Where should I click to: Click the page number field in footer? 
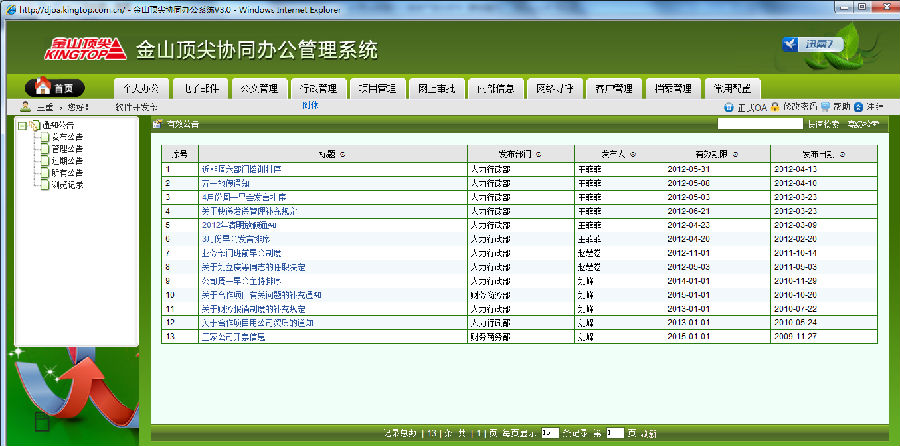(616, 434)
